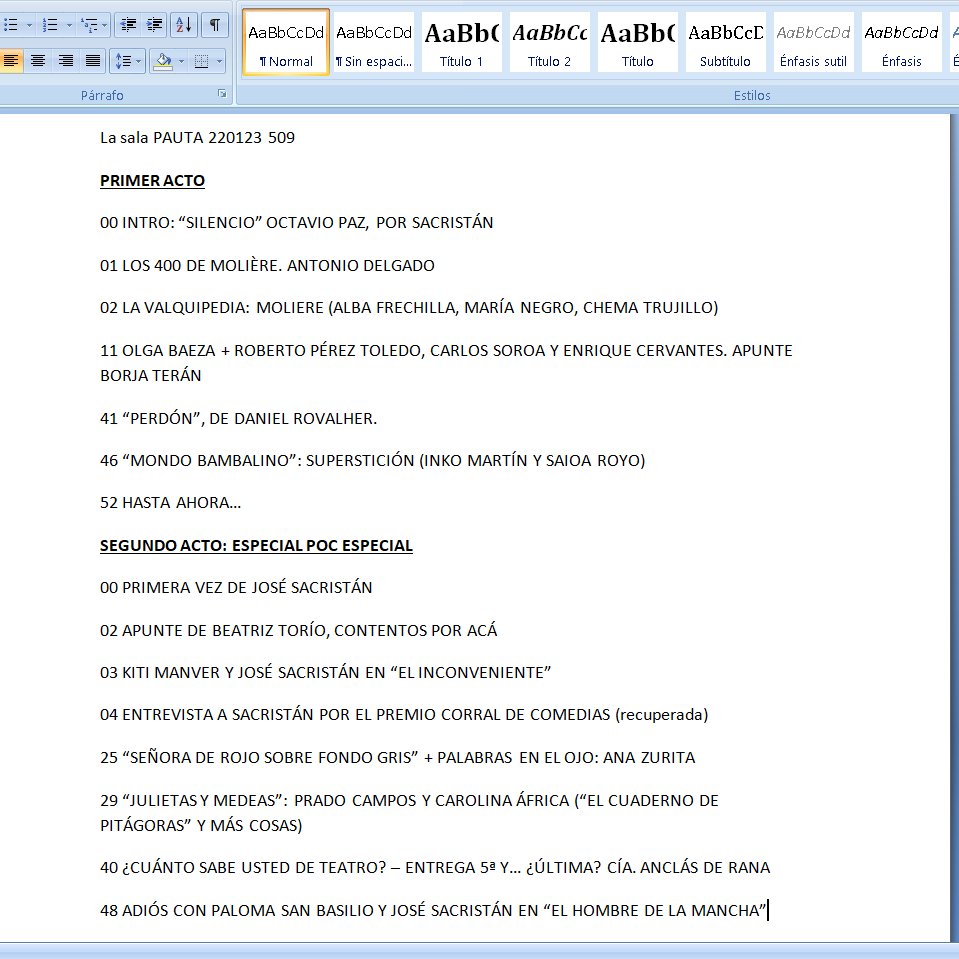Apply the Énfasis sutil style
This screenshot has width=959, height=959.
(x=813, y=43)
